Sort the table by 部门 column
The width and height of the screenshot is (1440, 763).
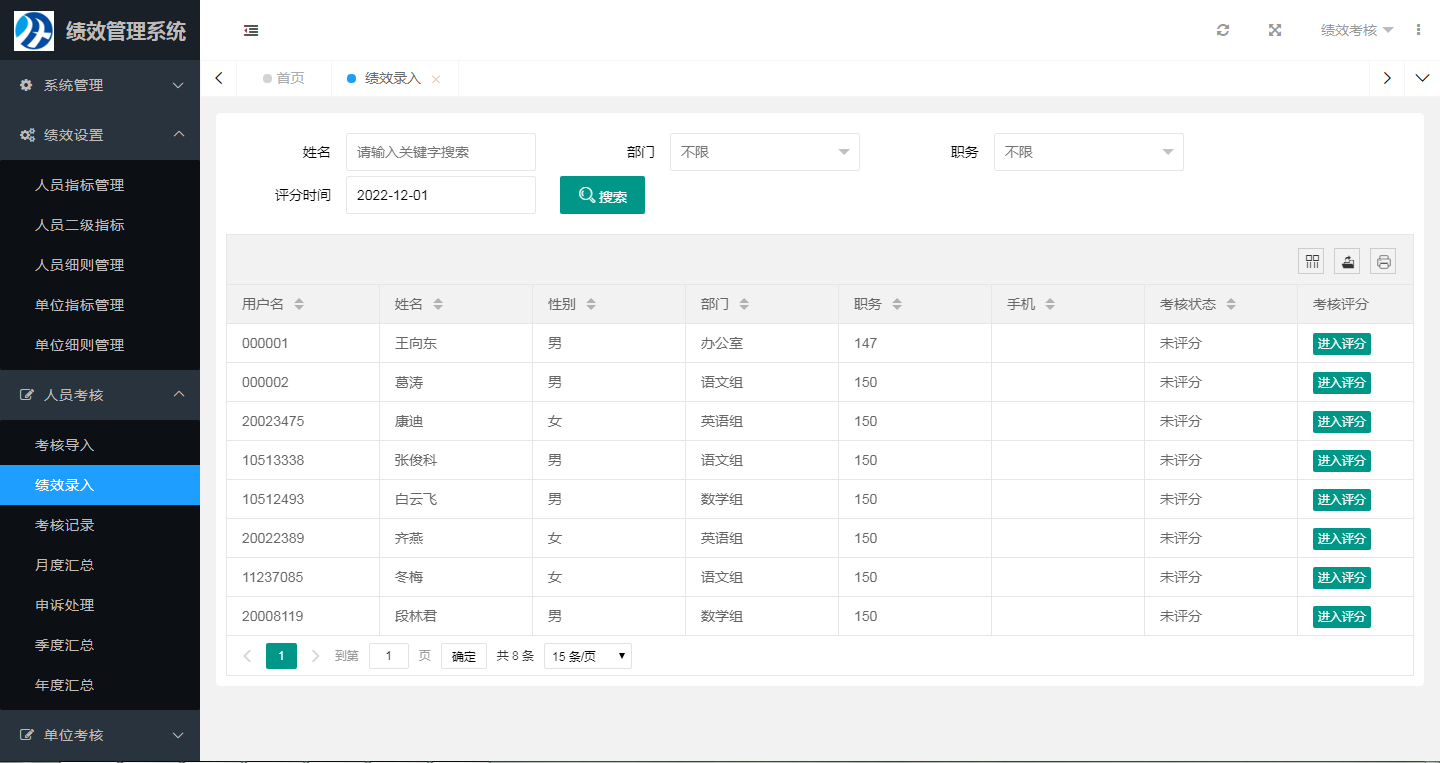click(x=744, y=304)
